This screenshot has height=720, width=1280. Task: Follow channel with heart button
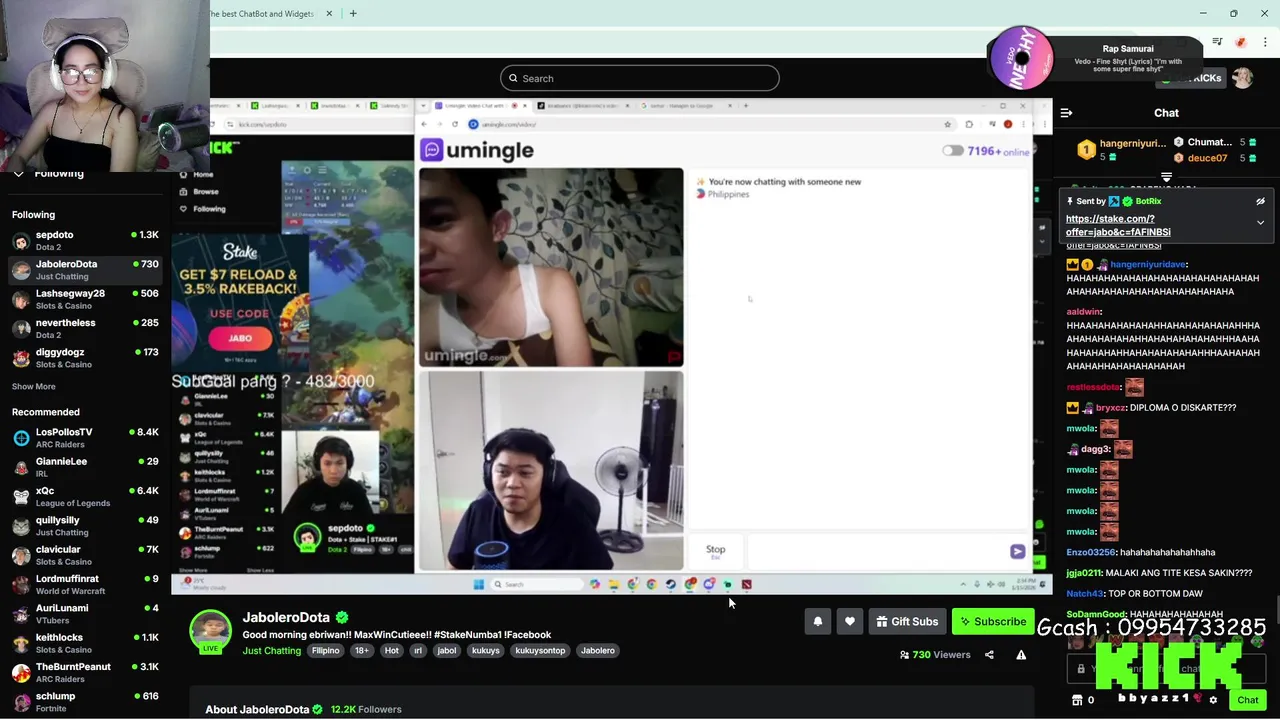point(850,622)
